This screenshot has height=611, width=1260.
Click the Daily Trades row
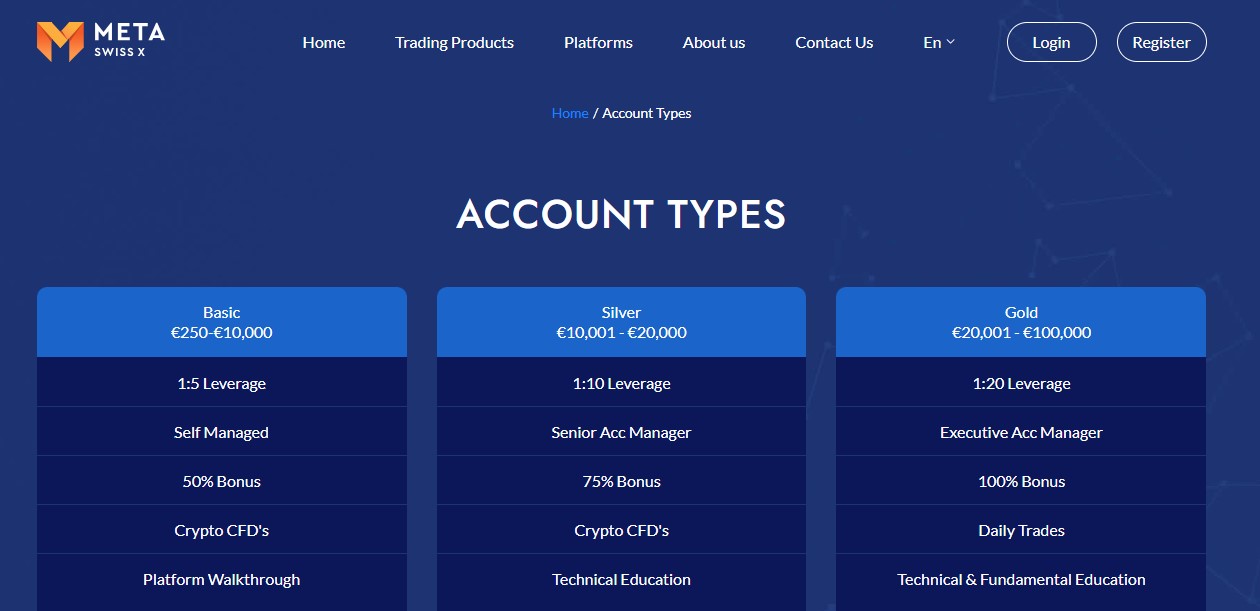pyautogui.click(x=1021, y=530)
